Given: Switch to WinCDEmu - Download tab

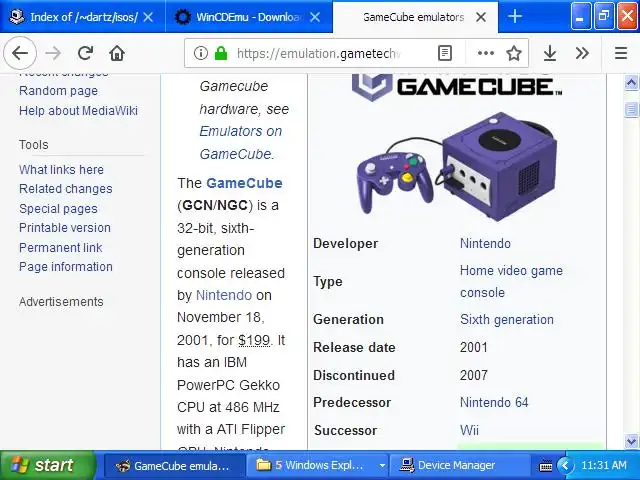Looking at the screenshot, I should 249,17.
